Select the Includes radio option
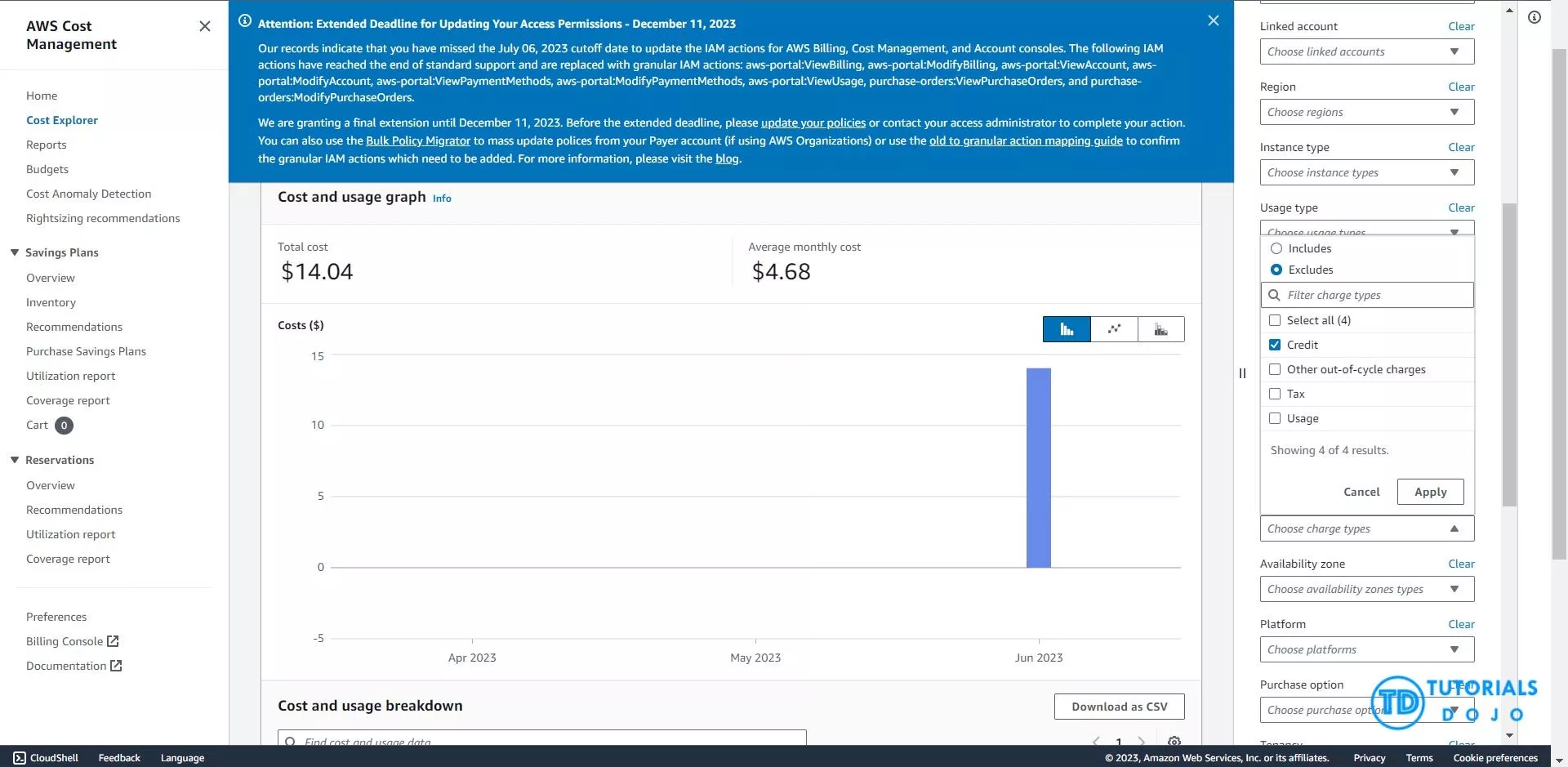Image resolution: width=1568 pixels, height=767 pixels. (x=1276, y=248)
